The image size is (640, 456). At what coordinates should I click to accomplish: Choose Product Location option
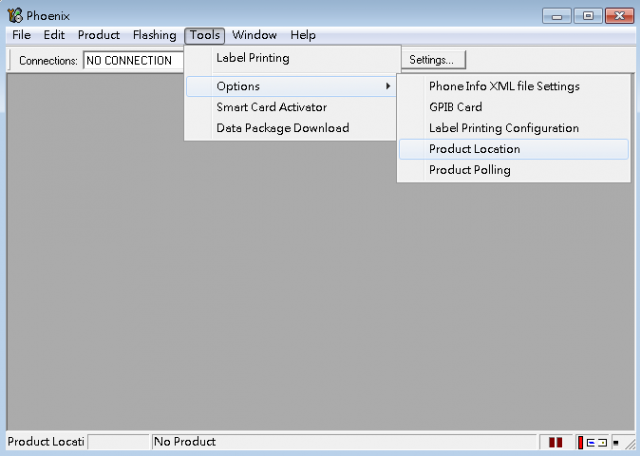click(x=513, y=149)
